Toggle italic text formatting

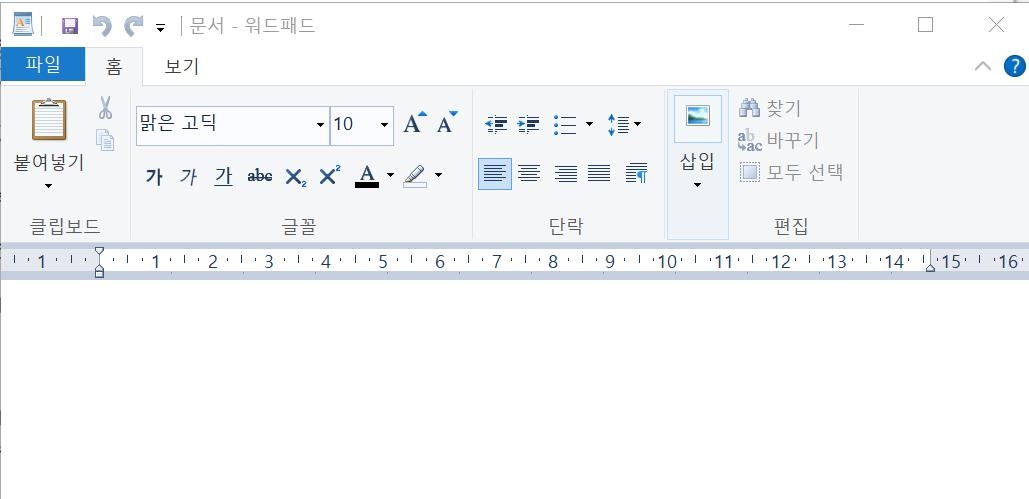pos(188,177)
